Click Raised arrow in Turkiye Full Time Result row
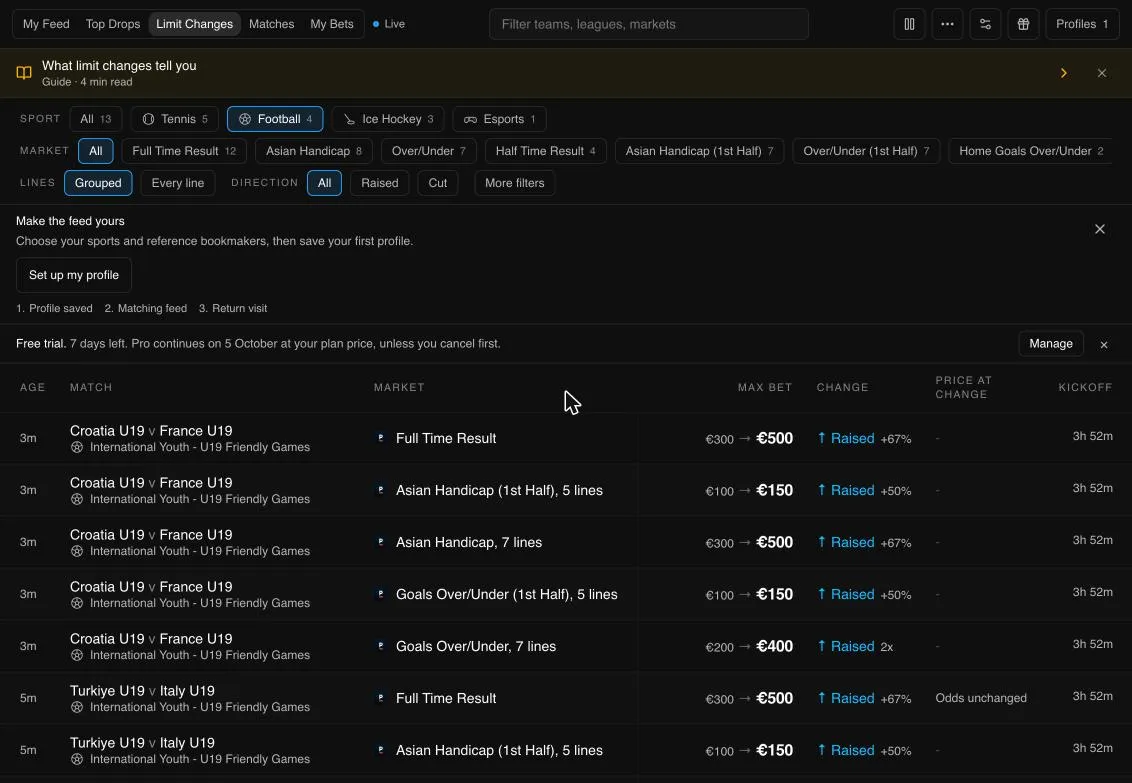The image size is (1132, 783). click(x=822, y=698)
